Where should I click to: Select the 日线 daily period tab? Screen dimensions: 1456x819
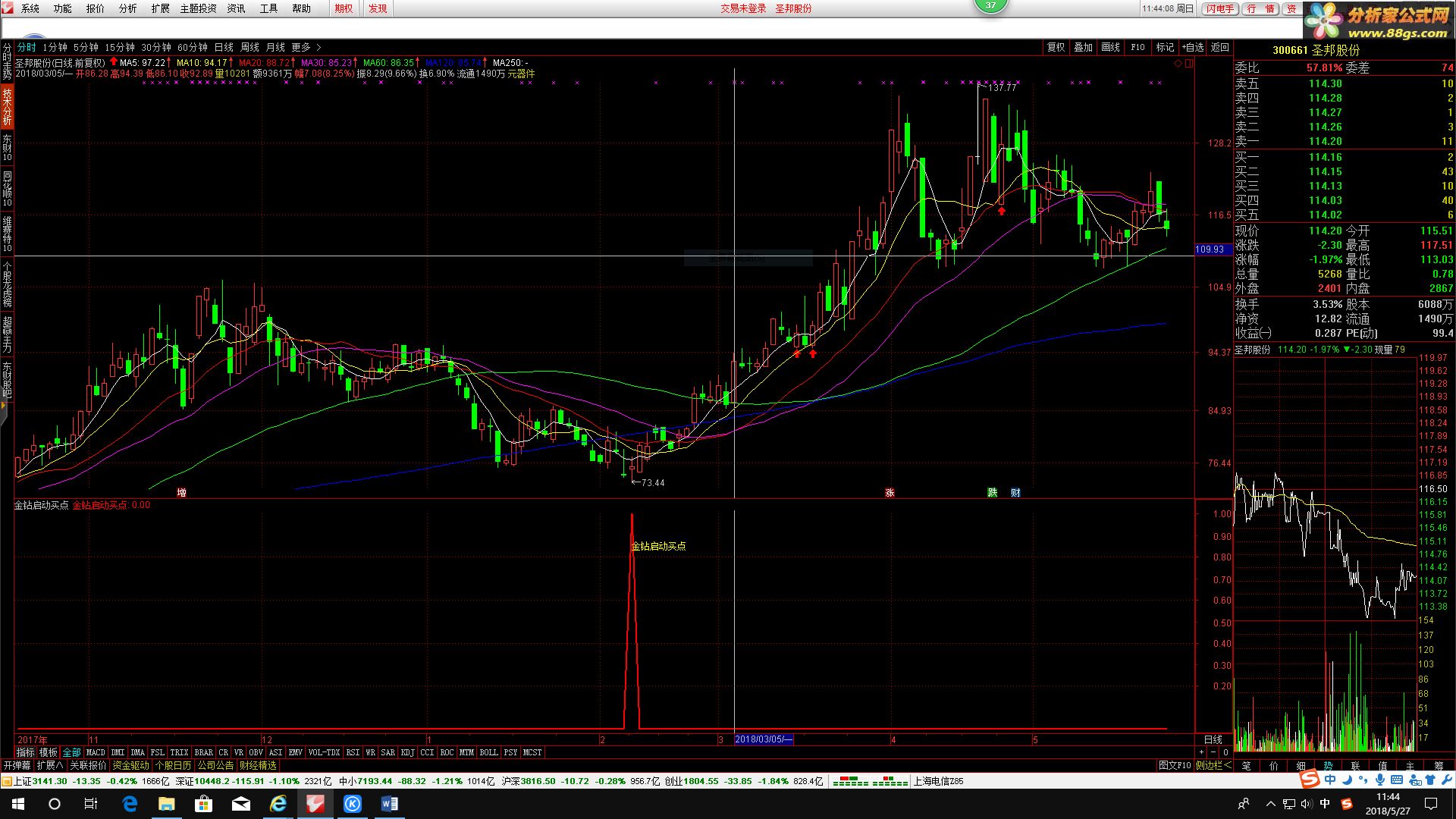click(x=224, y=47)
